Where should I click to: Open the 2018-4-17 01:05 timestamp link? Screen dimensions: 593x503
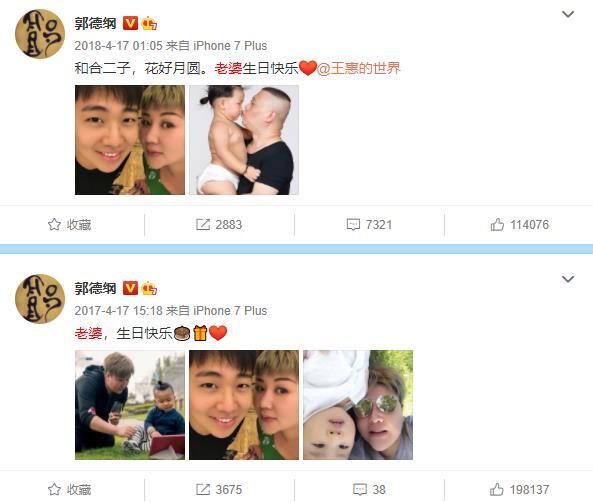(118, 46)
